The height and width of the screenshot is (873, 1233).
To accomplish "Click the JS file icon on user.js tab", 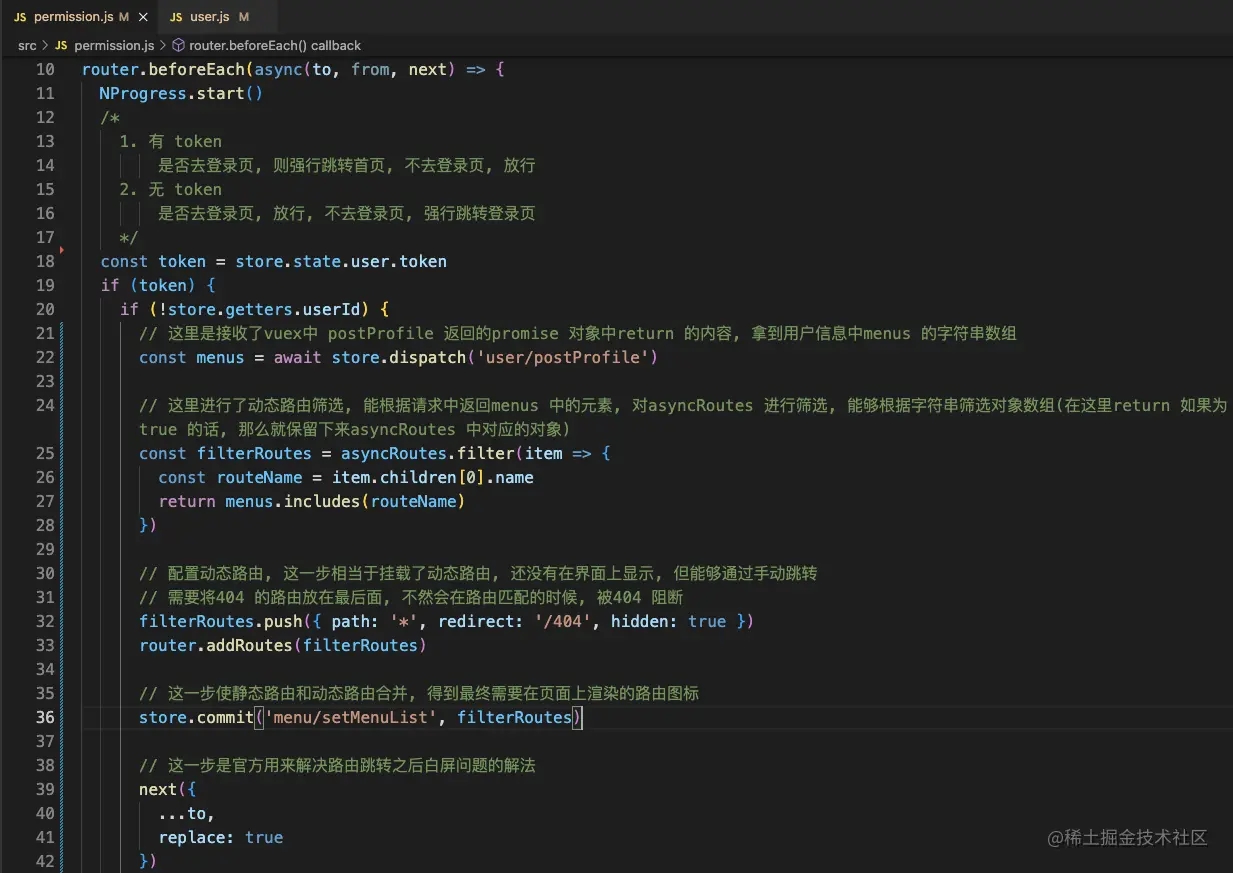I will (x=176, y=17).
